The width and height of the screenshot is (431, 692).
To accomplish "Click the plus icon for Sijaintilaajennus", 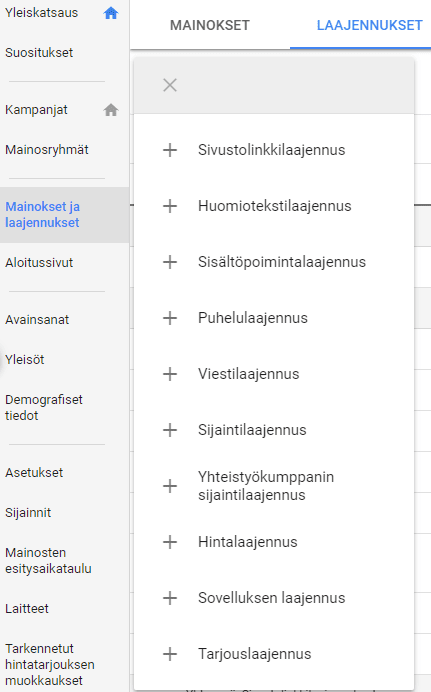I will [170, 430].
